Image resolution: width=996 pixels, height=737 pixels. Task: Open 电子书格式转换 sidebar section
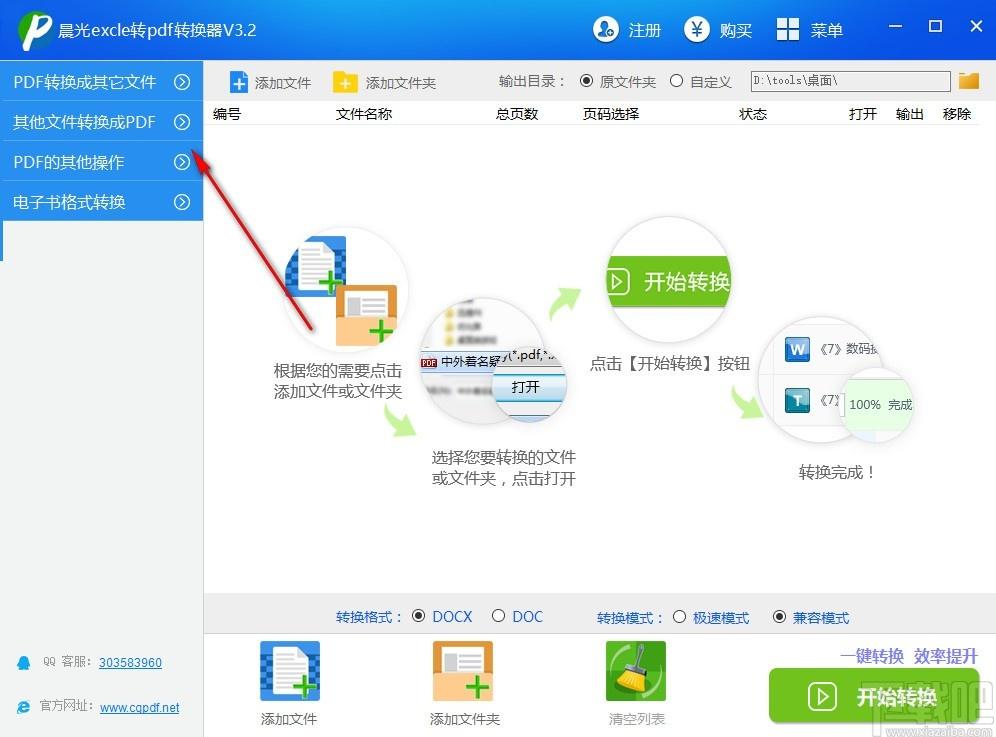[x=102, y=201]
